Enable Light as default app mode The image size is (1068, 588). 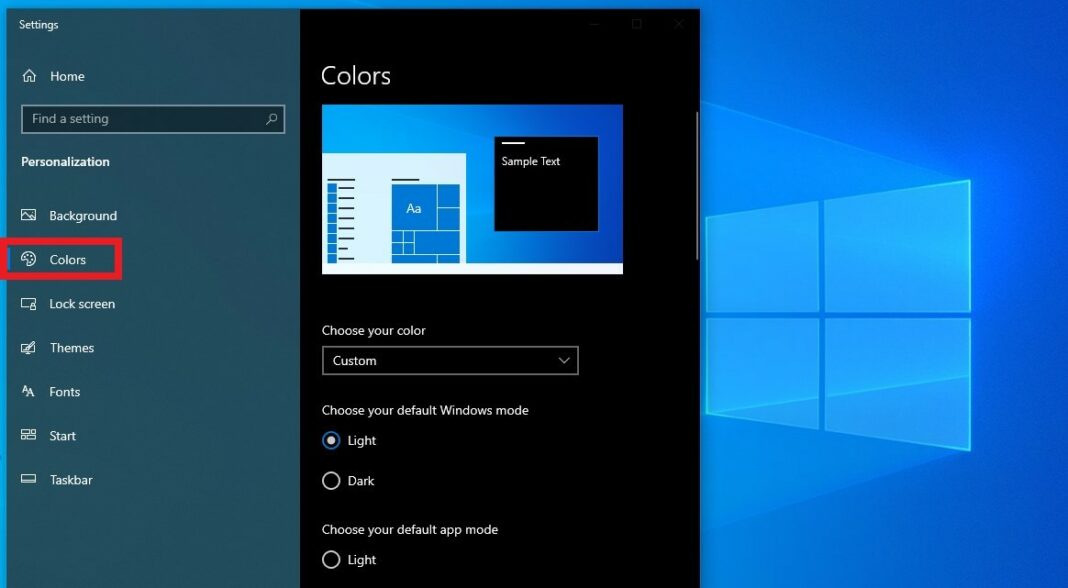(x=331, y=559)
